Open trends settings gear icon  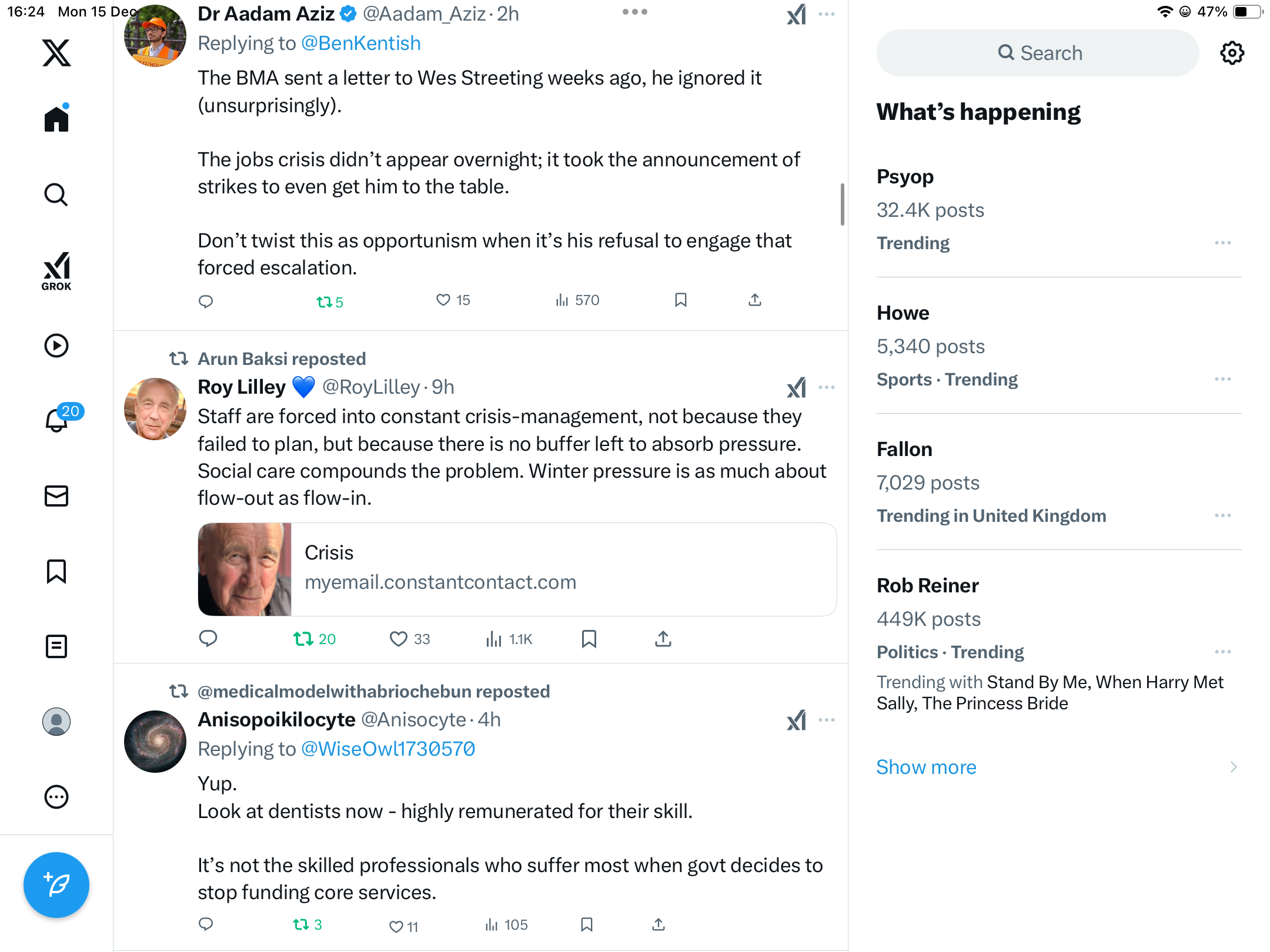[1232, 53]
